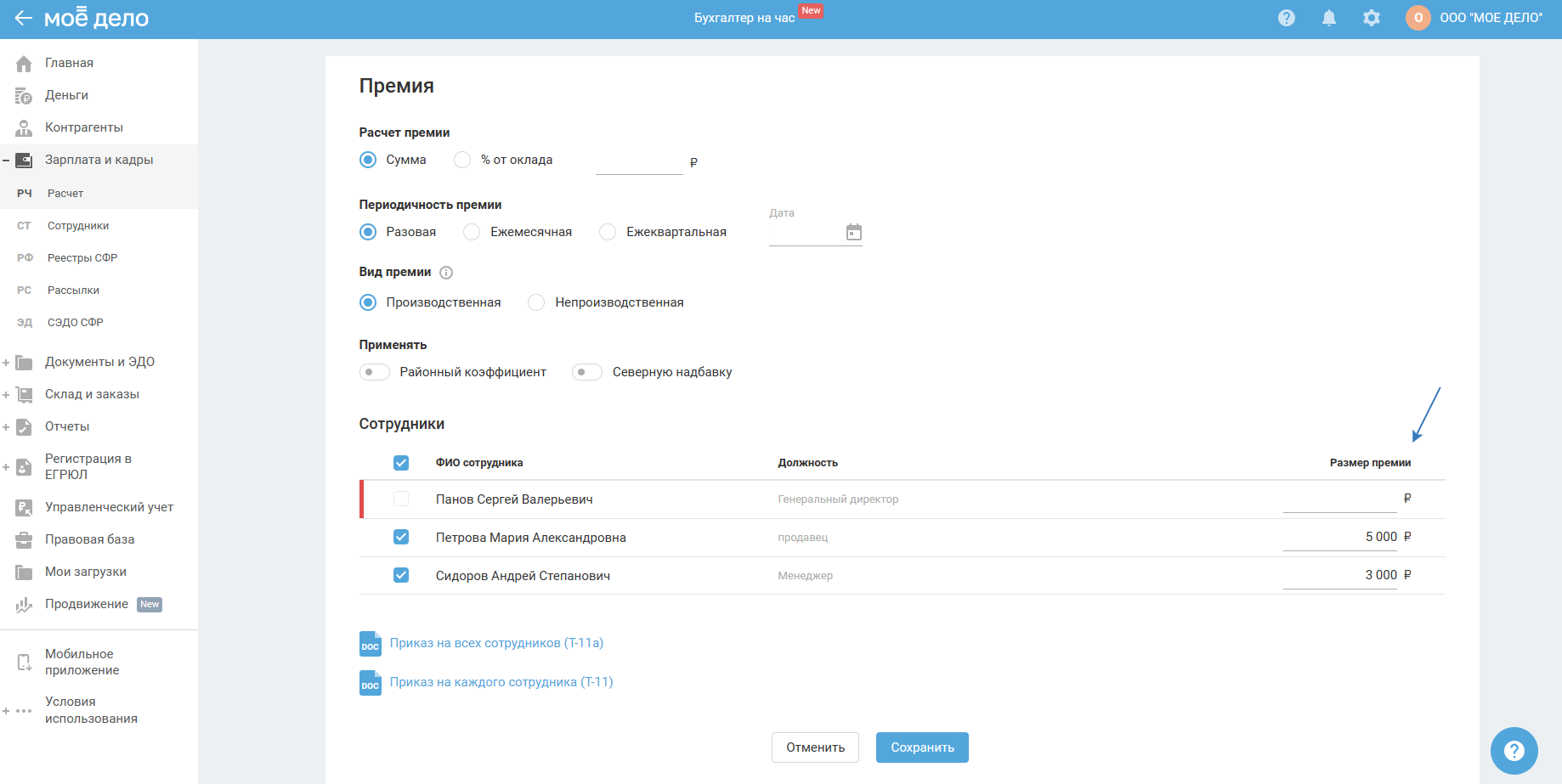Click the Деньги sidebar icon

(x=24, y=96)
